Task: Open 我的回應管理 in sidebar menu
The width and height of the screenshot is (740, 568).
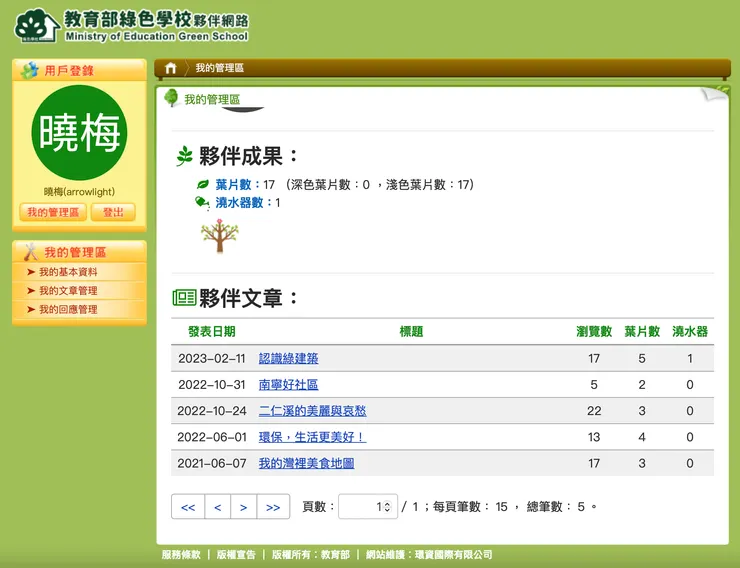Action: 68,309
